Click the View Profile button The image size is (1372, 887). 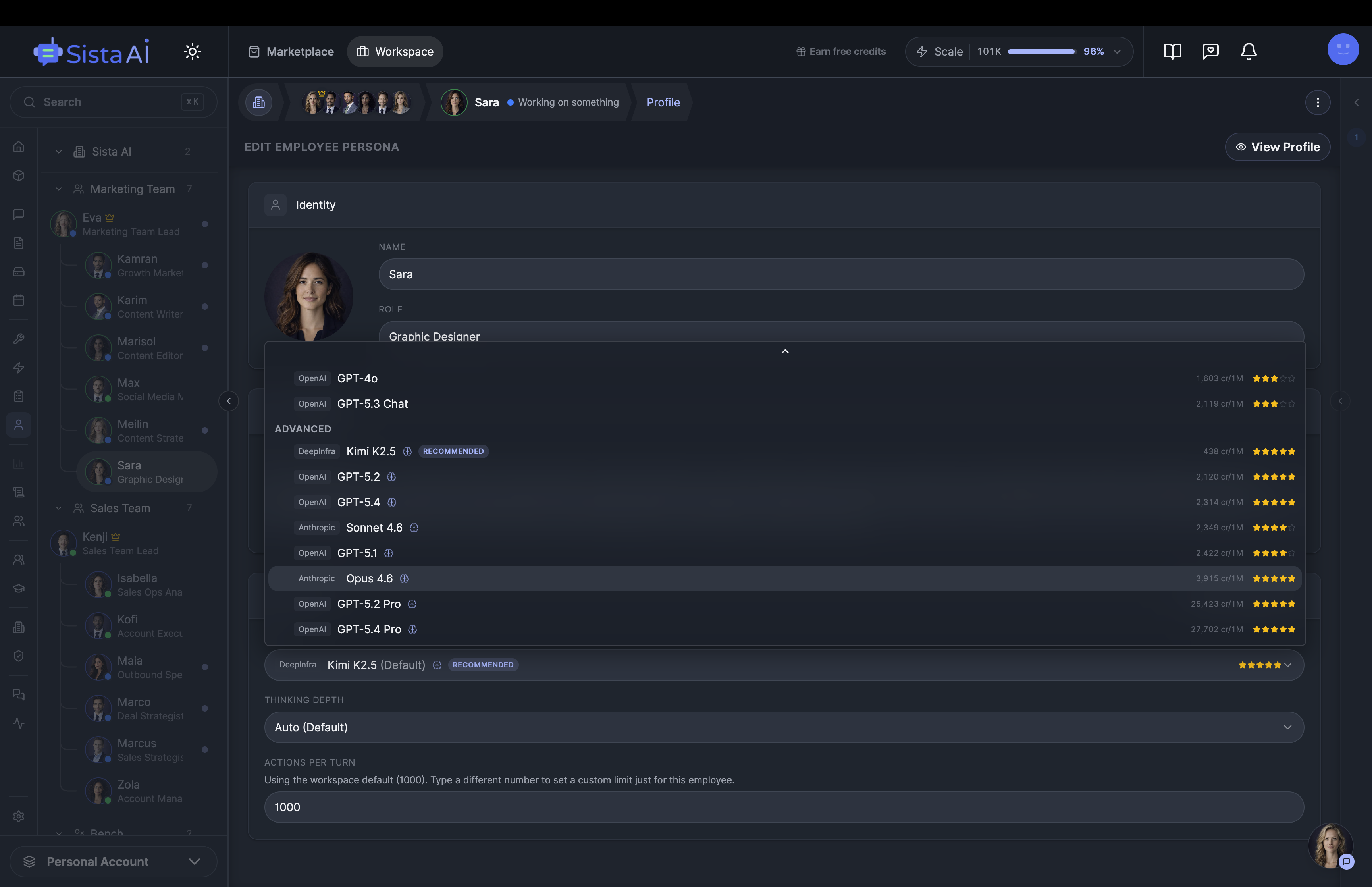[x=1278, y=147]
